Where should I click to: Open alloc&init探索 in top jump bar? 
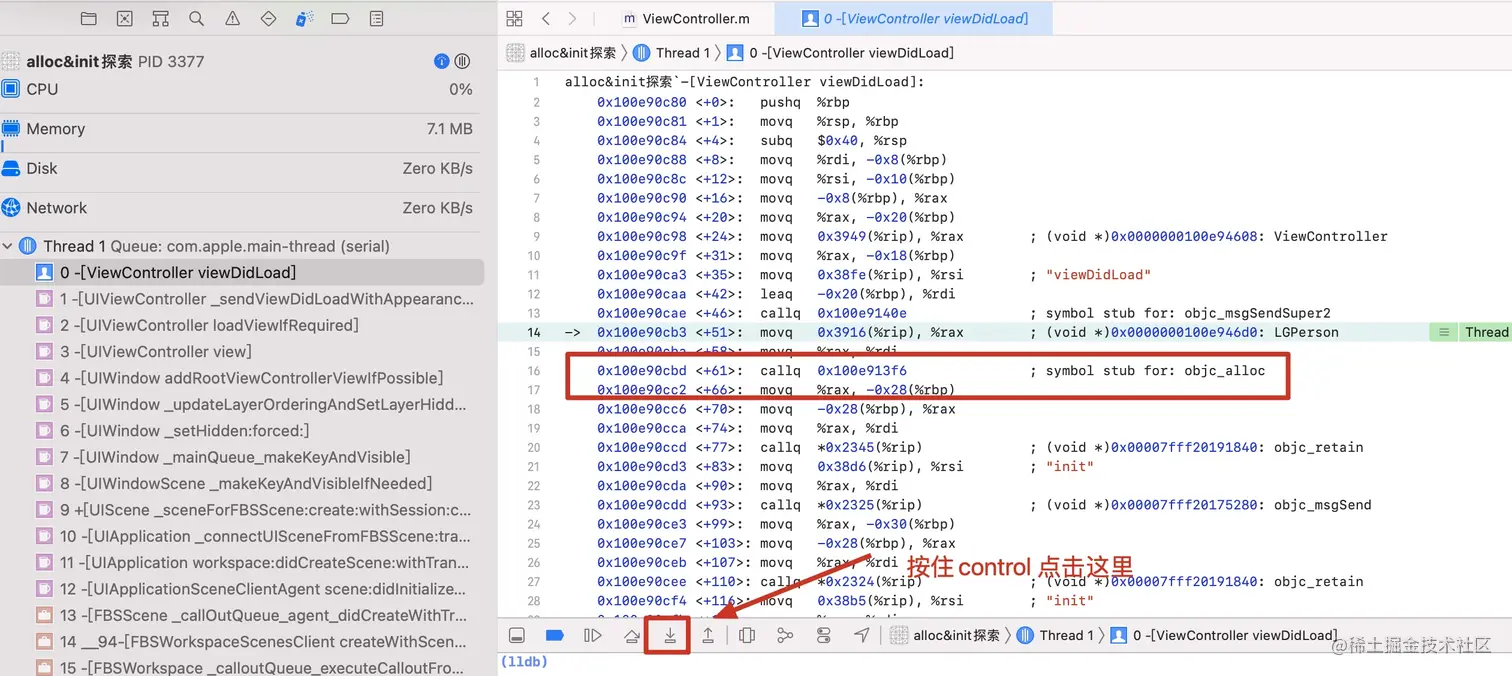561,53
